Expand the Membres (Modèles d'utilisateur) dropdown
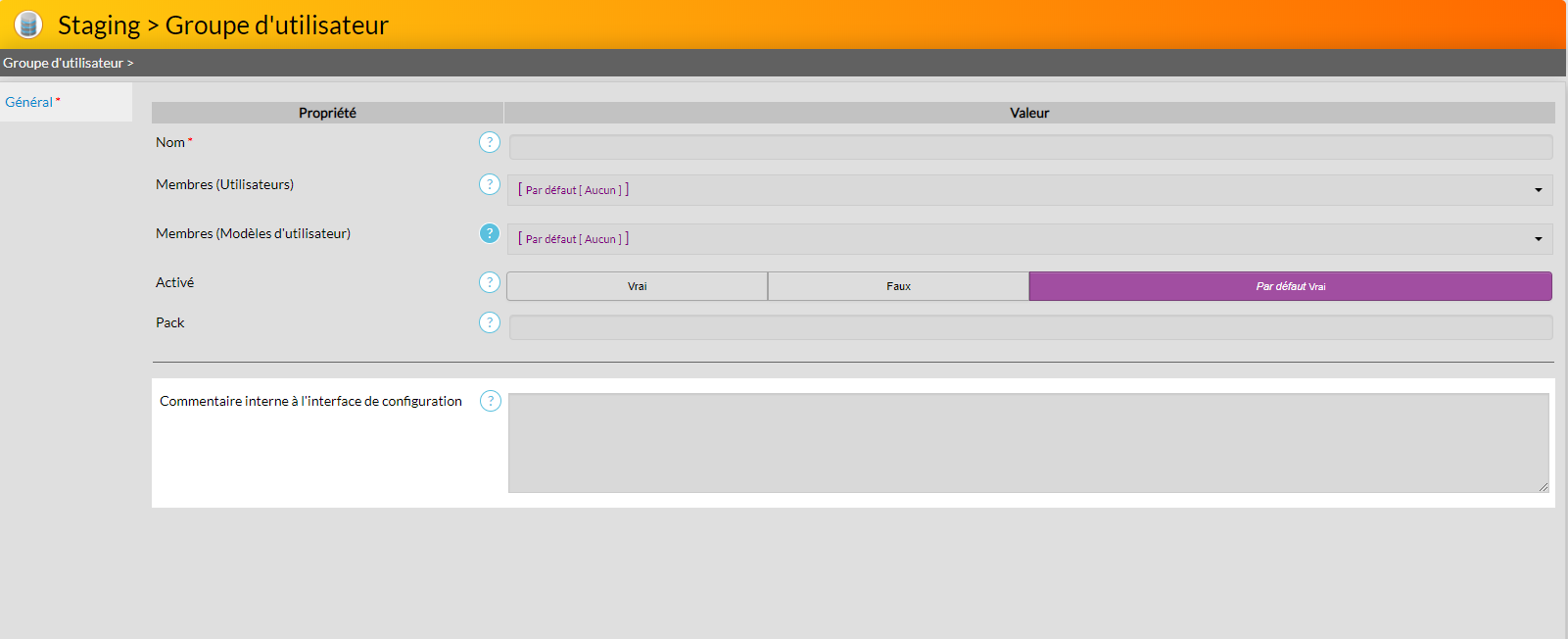Image resolution: width=1568 pixels, height=639 pixels. click(1538, 239)
